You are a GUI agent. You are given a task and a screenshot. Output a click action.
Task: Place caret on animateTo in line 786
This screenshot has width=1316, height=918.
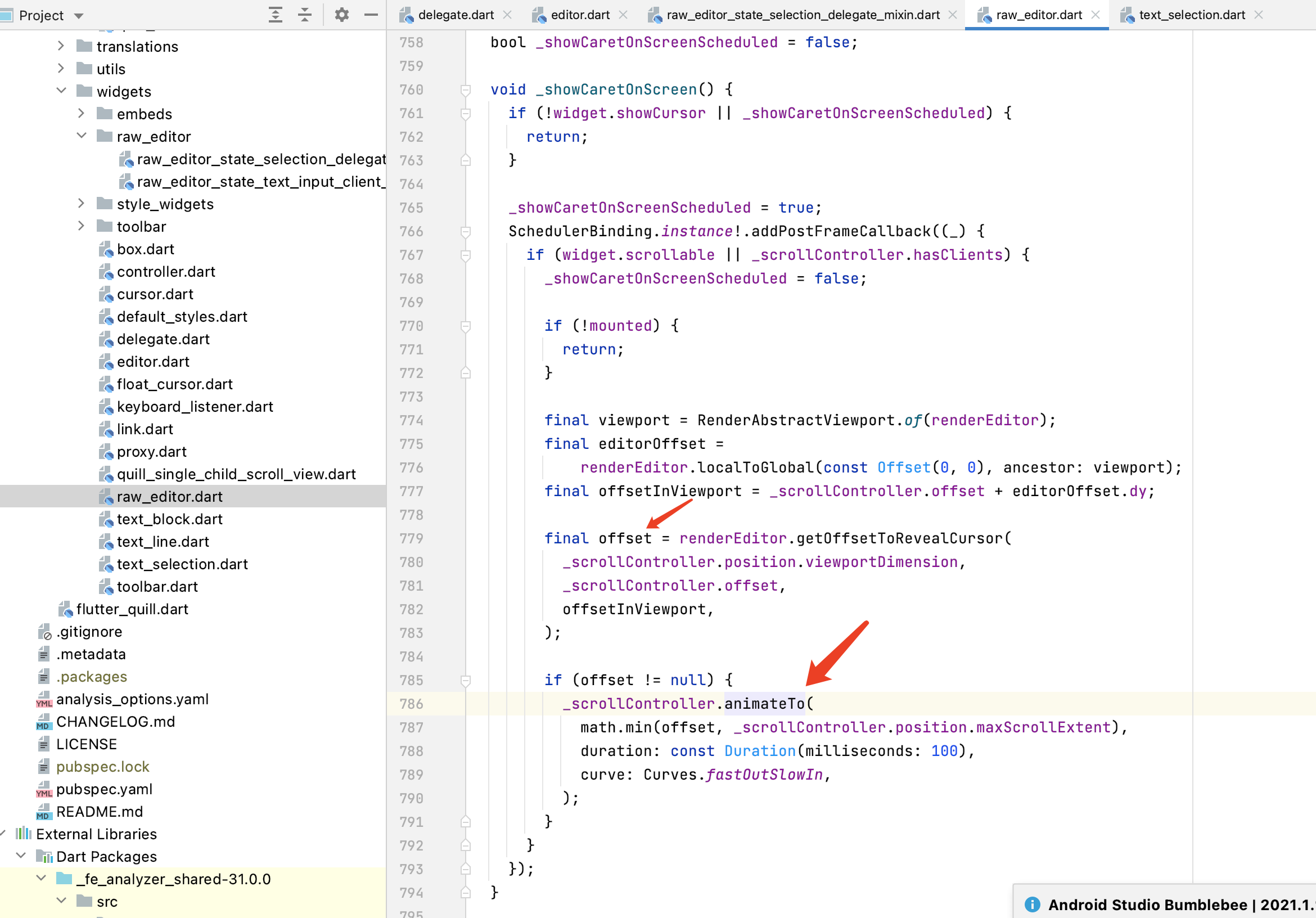pos(765,704)
